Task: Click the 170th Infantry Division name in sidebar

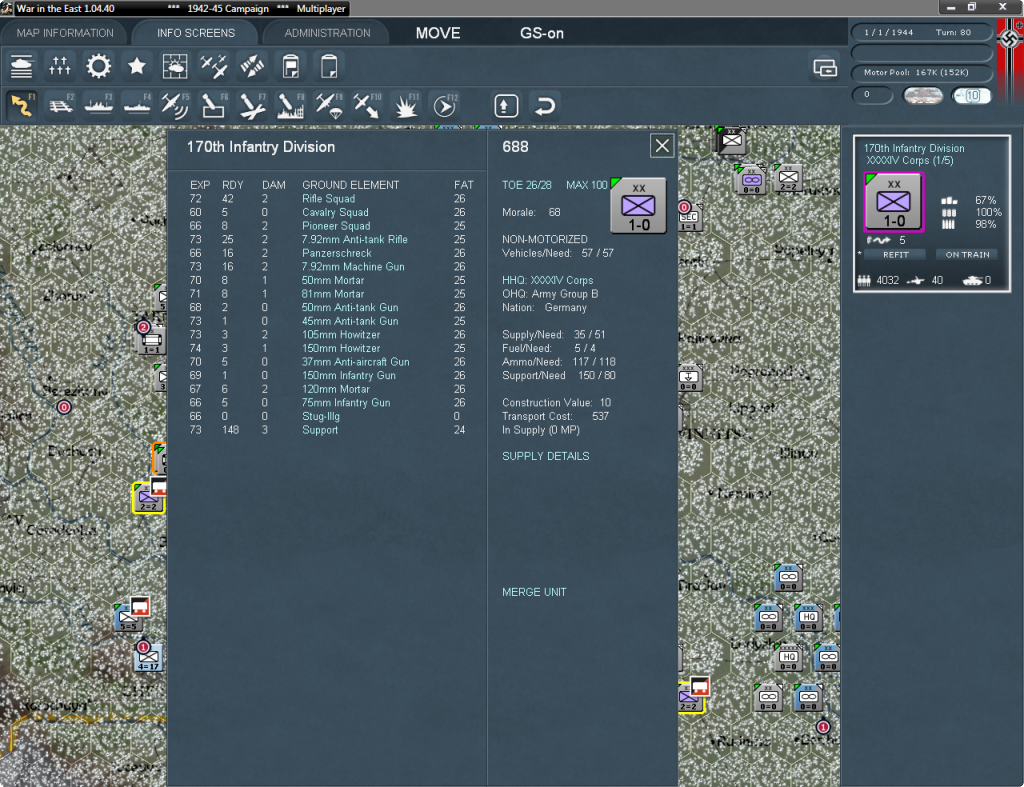Action: coord(914,148)
